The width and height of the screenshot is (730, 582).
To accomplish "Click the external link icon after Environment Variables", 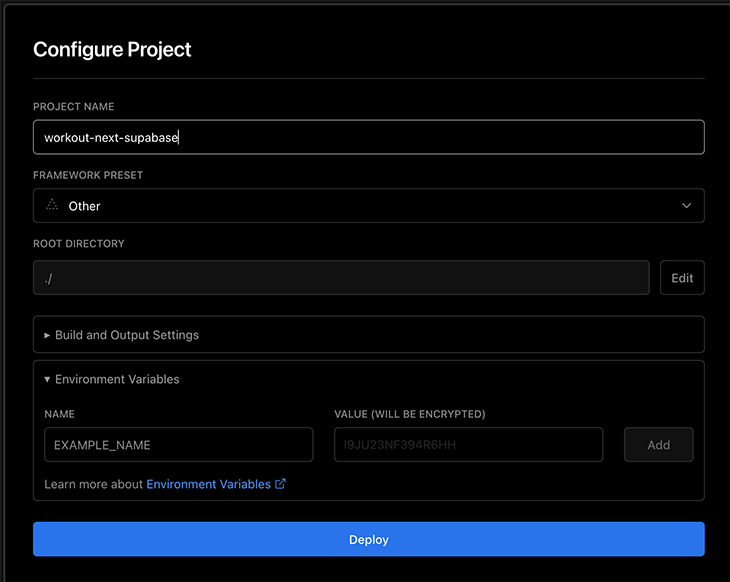I will 281,484.
